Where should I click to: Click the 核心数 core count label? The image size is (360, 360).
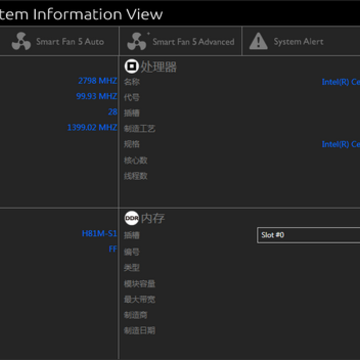point(136,161)
